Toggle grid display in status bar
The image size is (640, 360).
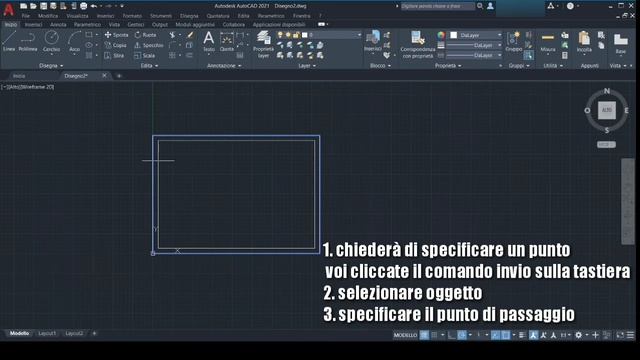click(x=424, y=335)
